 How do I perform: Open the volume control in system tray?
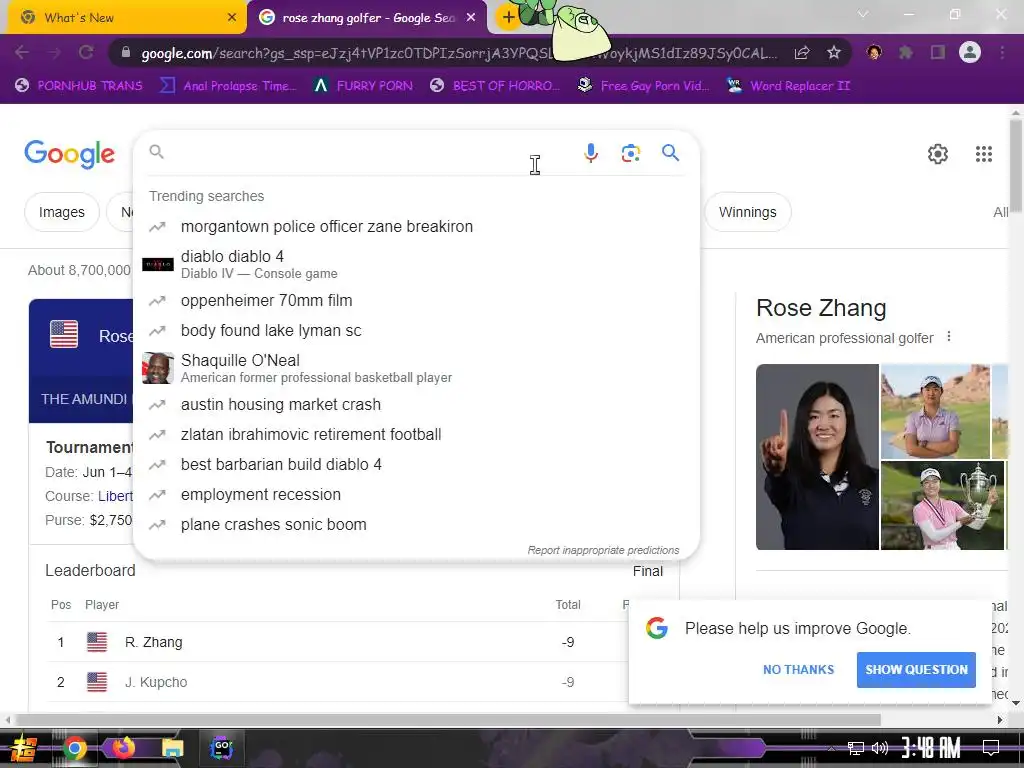(x=880, y=748)
